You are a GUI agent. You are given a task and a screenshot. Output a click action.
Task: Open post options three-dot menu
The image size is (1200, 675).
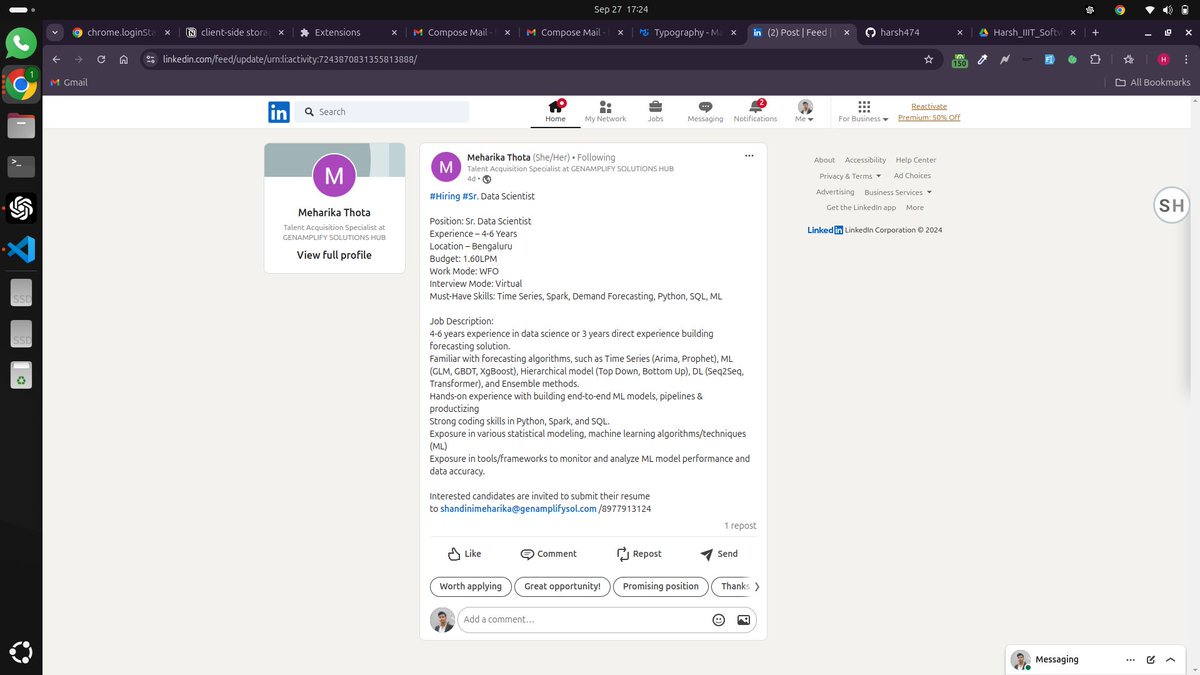[749, 156]
